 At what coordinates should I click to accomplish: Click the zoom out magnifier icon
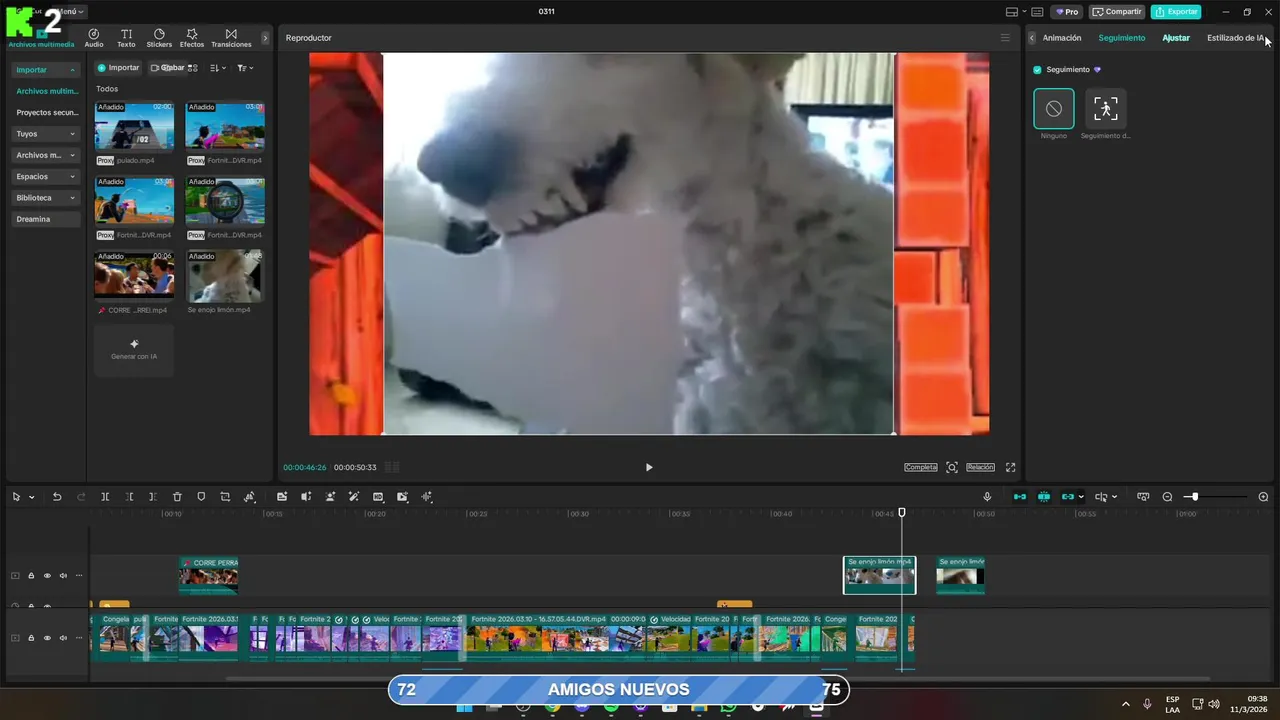pos(1167,497)
